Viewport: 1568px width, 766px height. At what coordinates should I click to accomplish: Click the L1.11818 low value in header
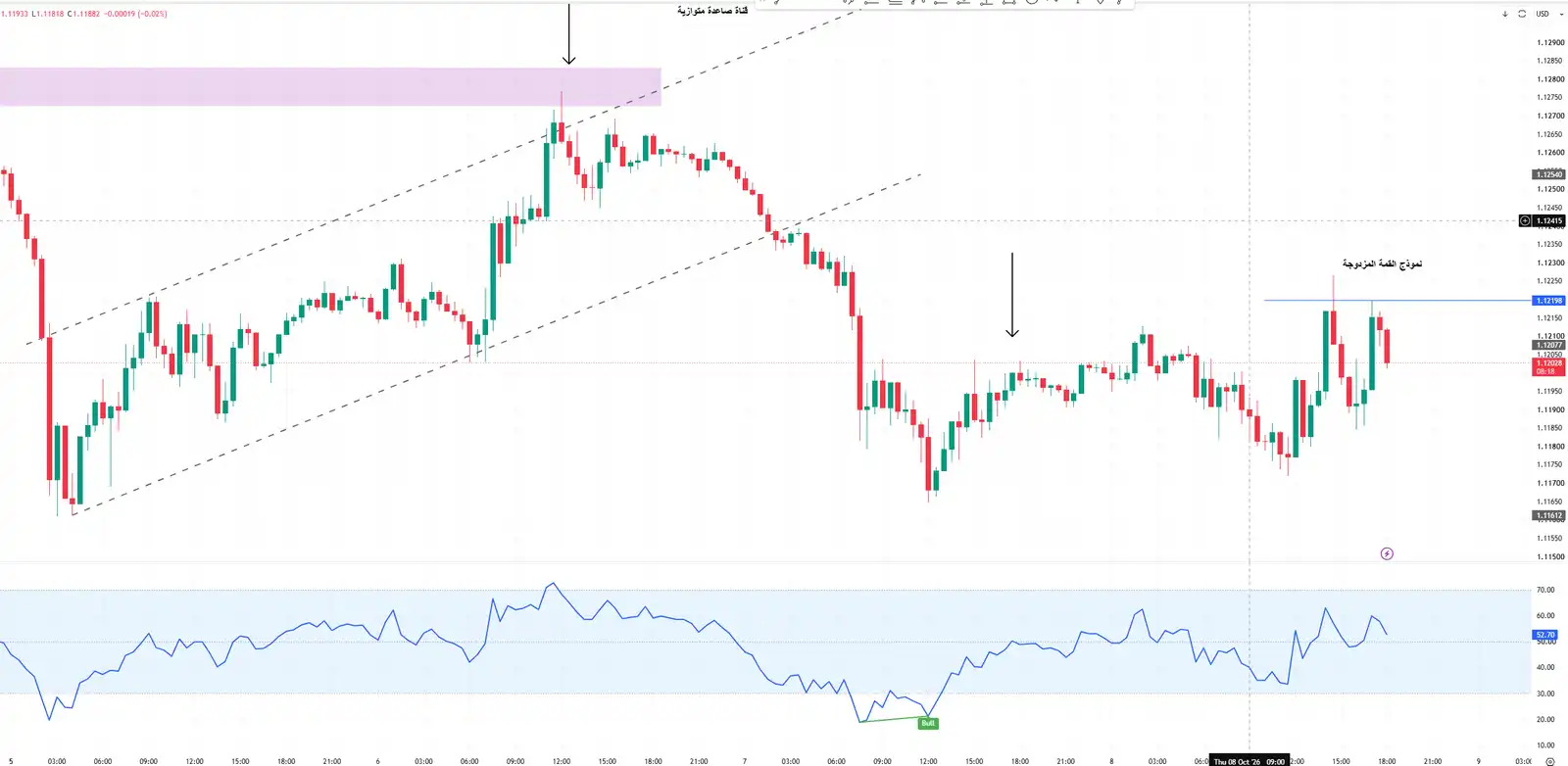(47, 14)
